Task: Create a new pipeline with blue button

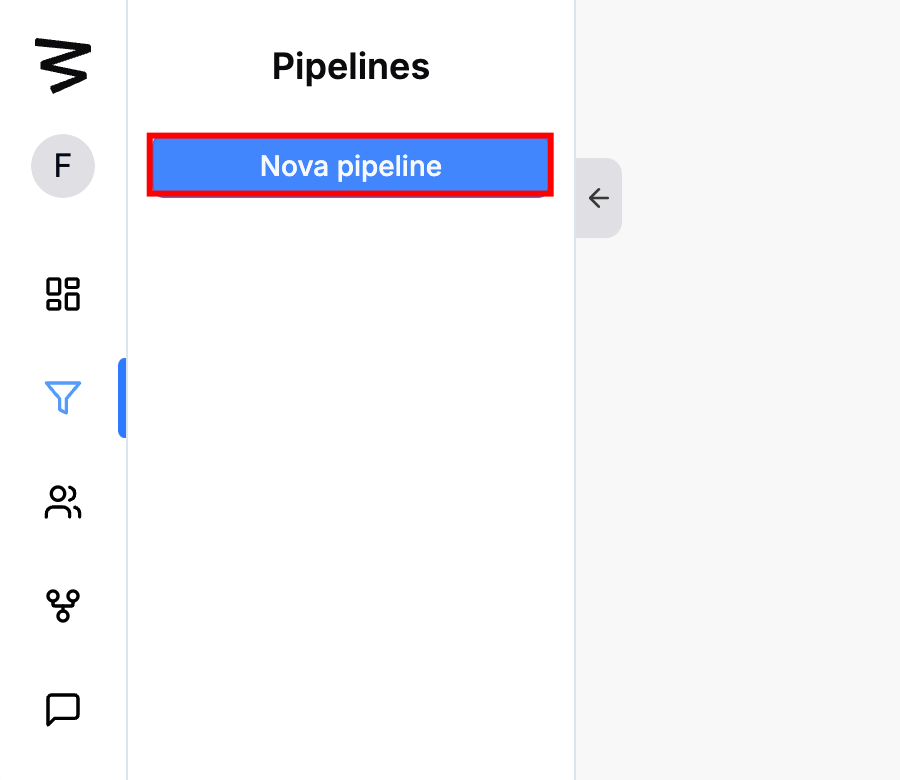Action: (350, 165)
